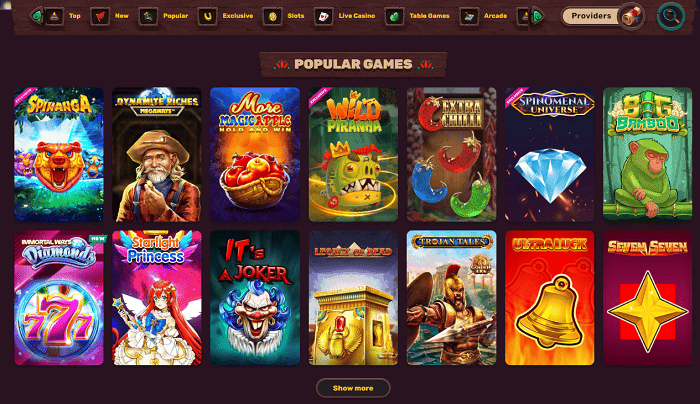Image resolution: width=700 pixels, height=404 pixels.
Task: Click the left category scroll arrow
Action: tap(37, 16)
